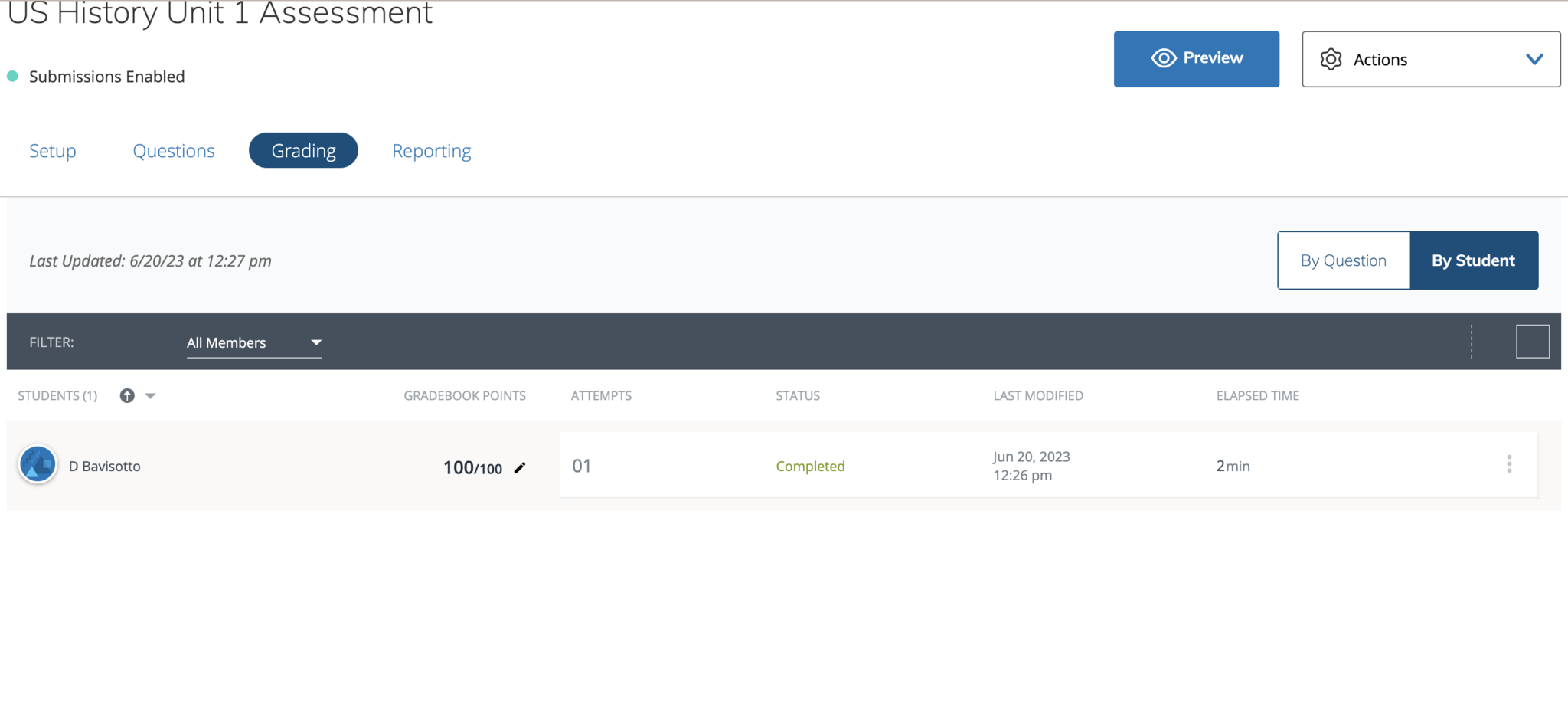The image size is (1568, 727).
Task: Go to the Setup tab
Action: coord(53,151)
